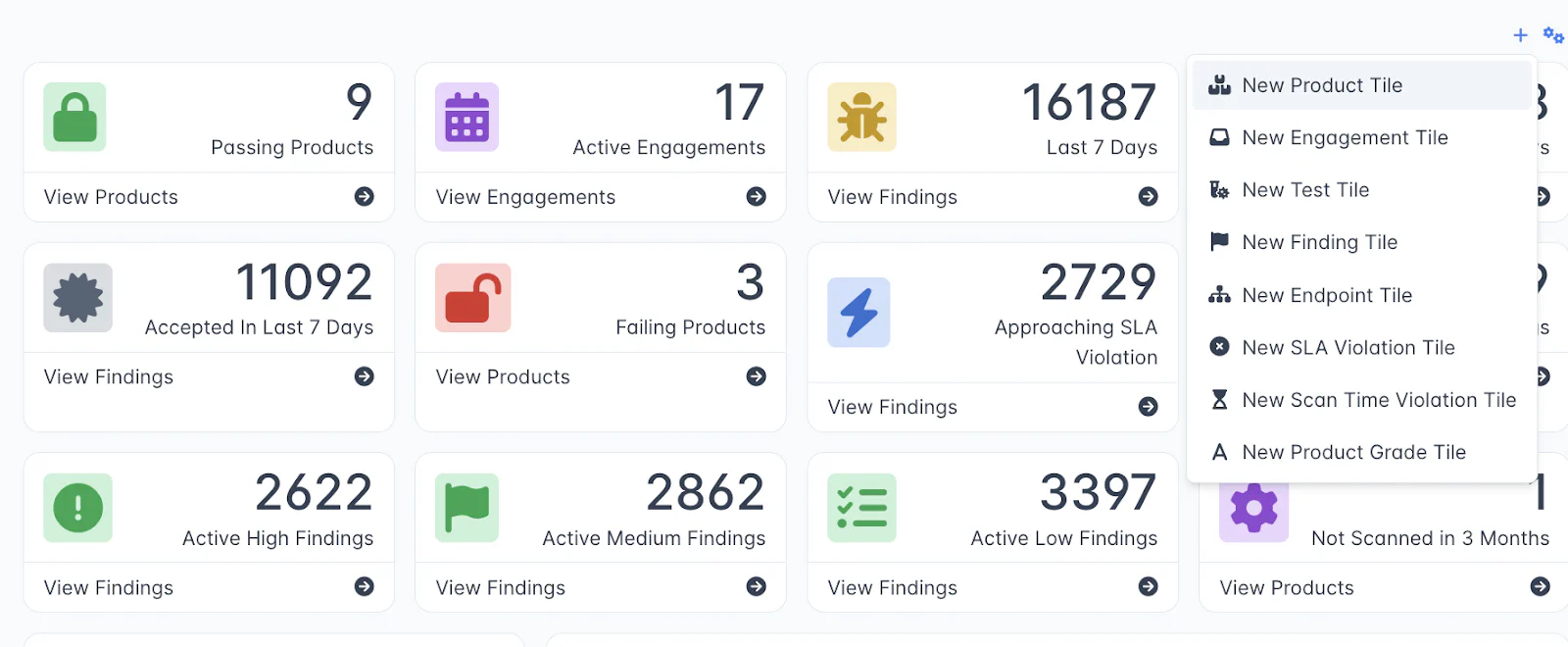Image resolution: width=1568 pixels, height=647 pixels.
Task: Click the purple calendar Active Engagements icon
Action: pyautogui.click(x=466, y=117)
